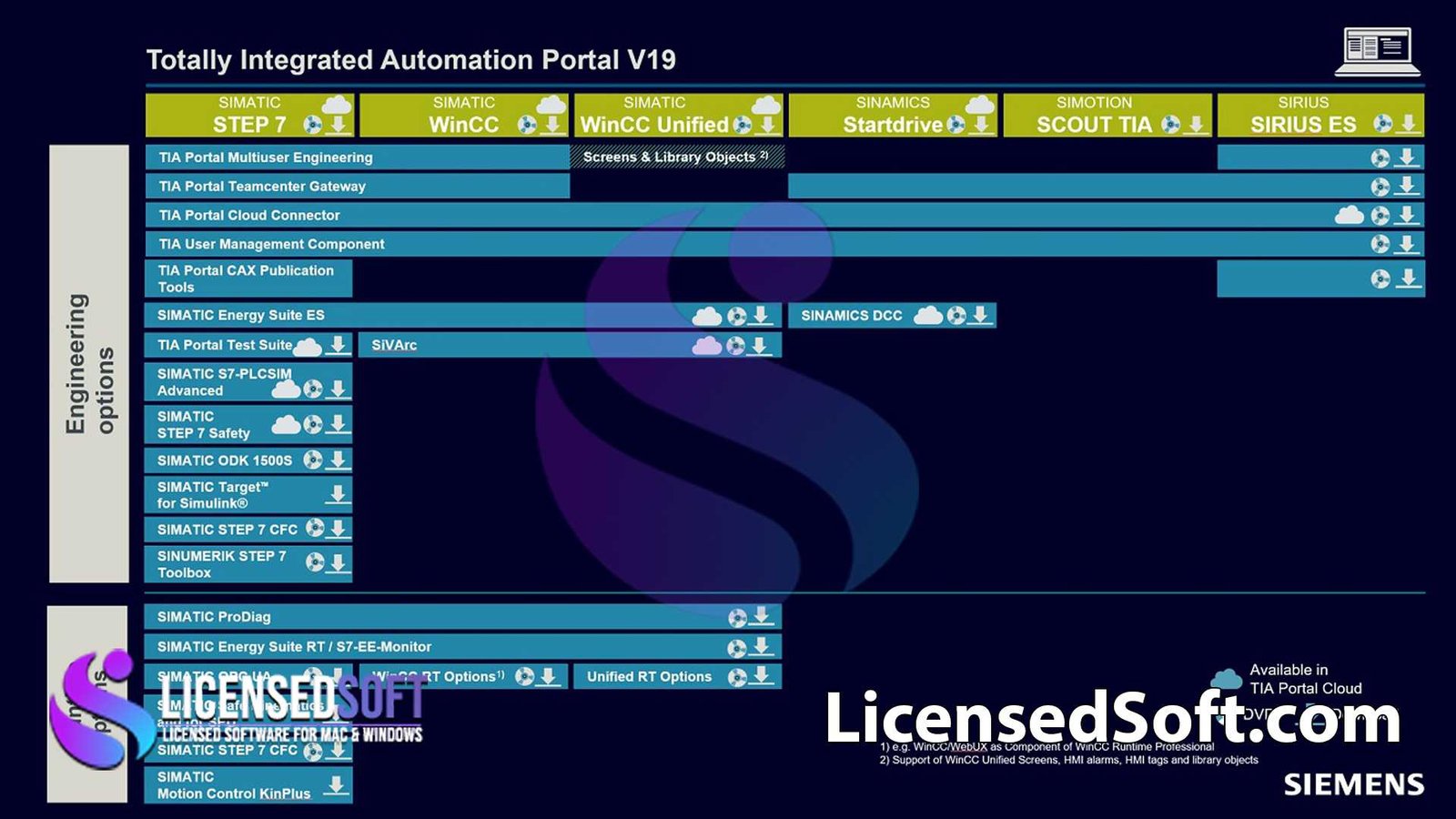Click the download arrow on Motion Control KinPlus
The height and width of the screenshot is (819, 1456).
point(337,784)
